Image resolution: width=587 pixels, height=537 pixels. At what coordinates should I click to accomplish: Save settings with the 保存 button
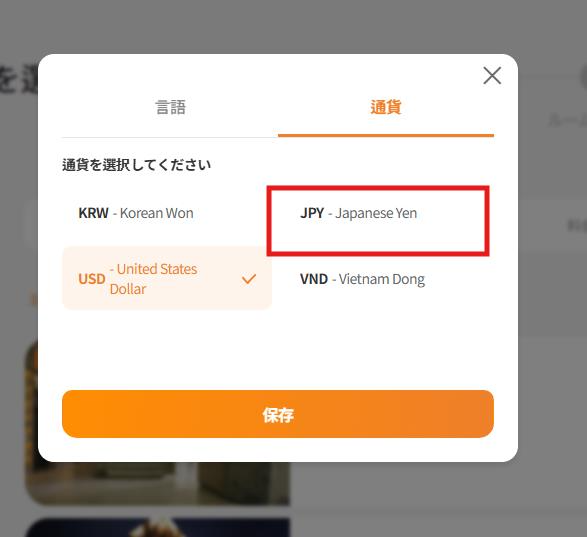[278, 414]
